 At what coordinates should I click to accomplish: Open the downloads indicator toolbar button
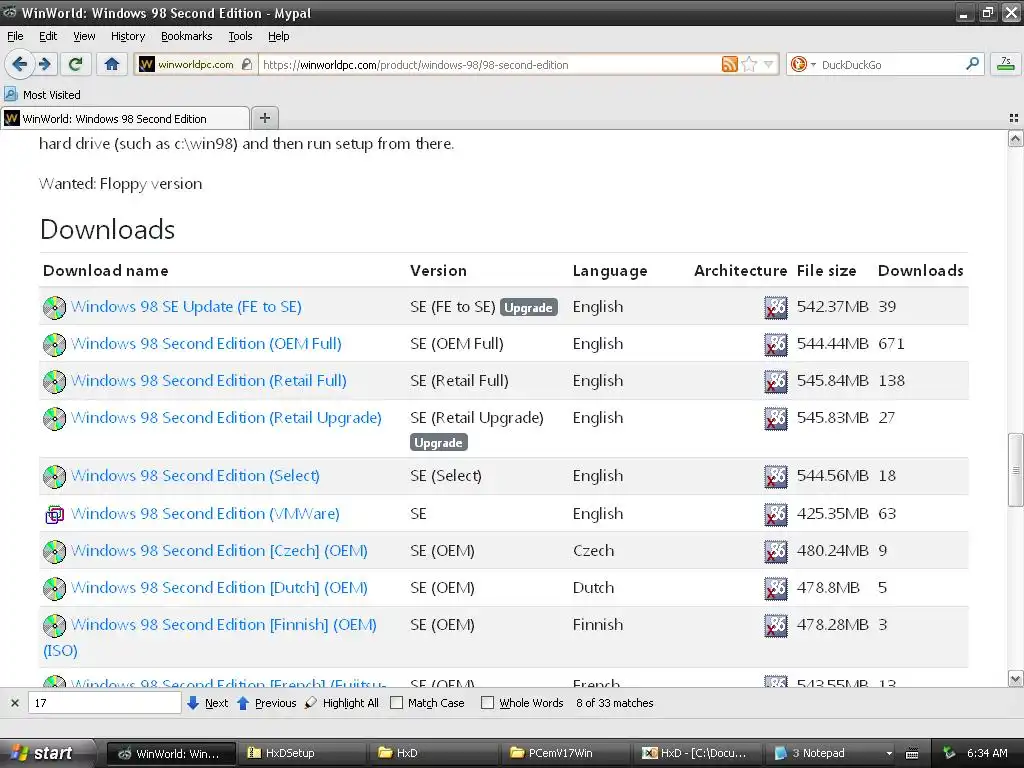pos(1006,64)
